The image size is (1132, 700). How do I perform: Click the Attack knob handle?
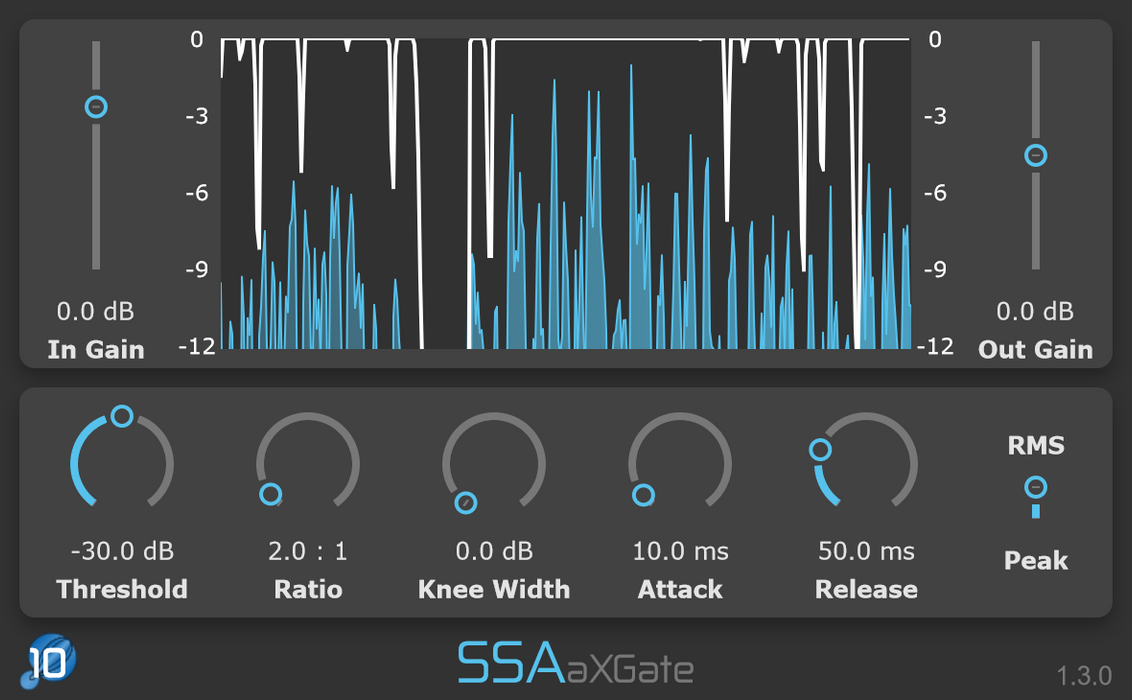point(643,495)
